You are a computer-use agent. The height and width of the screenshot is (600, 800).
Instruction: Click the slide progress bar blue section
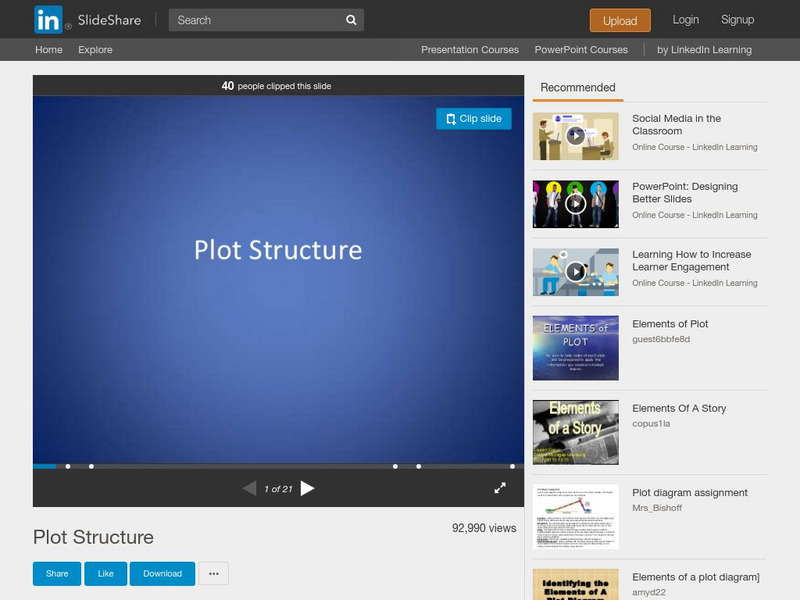point(44,466)
